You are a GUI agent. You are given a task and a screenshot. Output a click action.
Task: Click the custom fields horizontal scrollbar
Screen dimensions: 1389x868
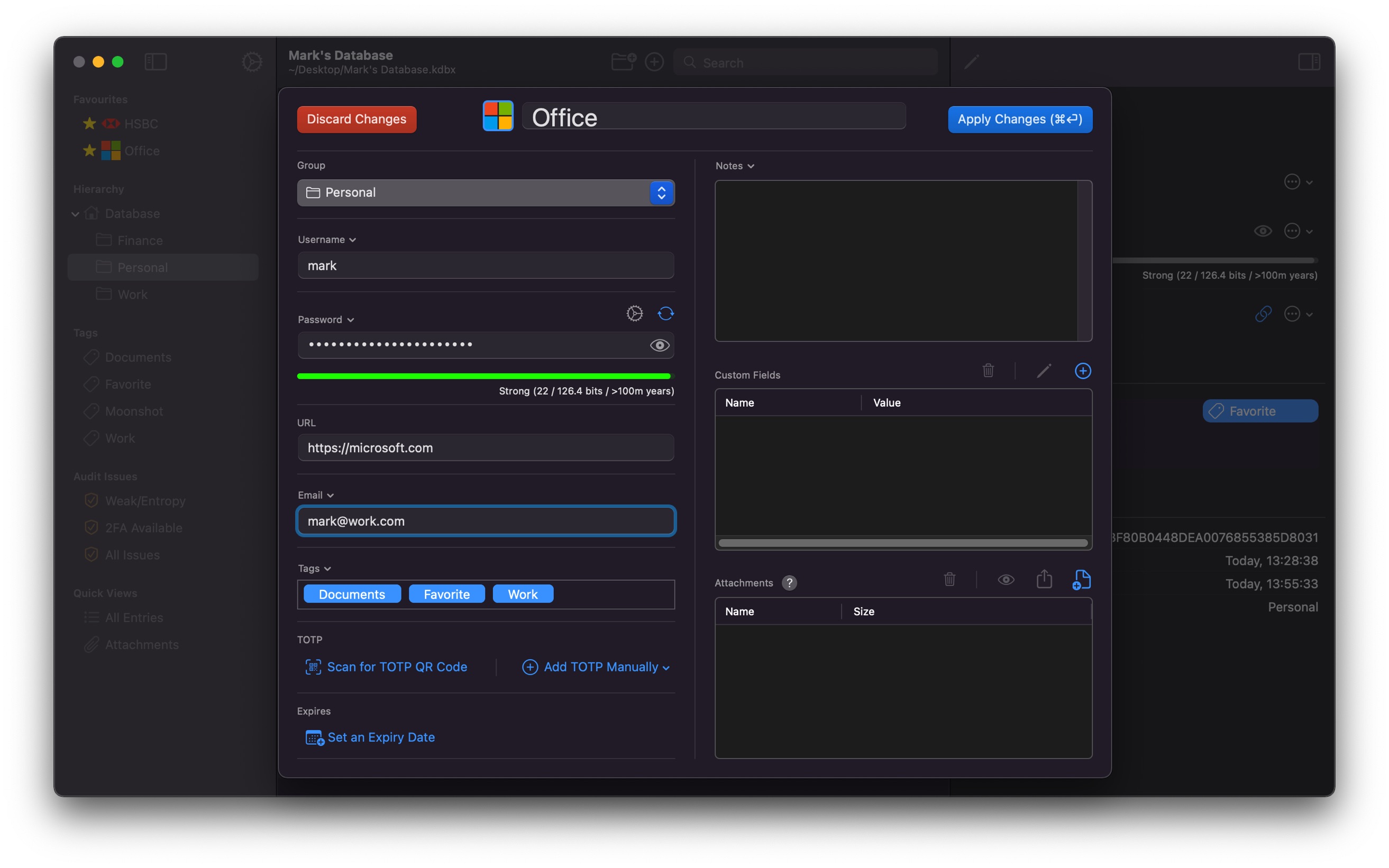903,543
